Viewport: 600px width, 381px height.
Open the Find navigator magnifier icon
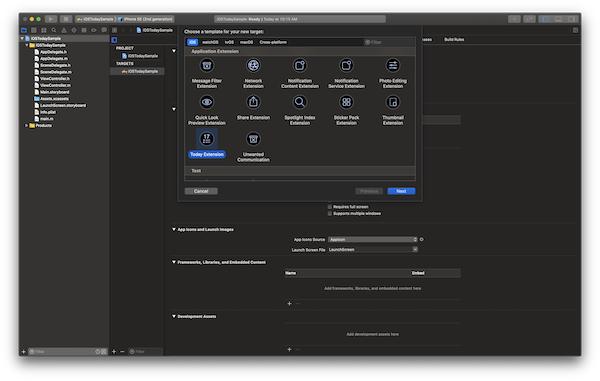point(54,30)
